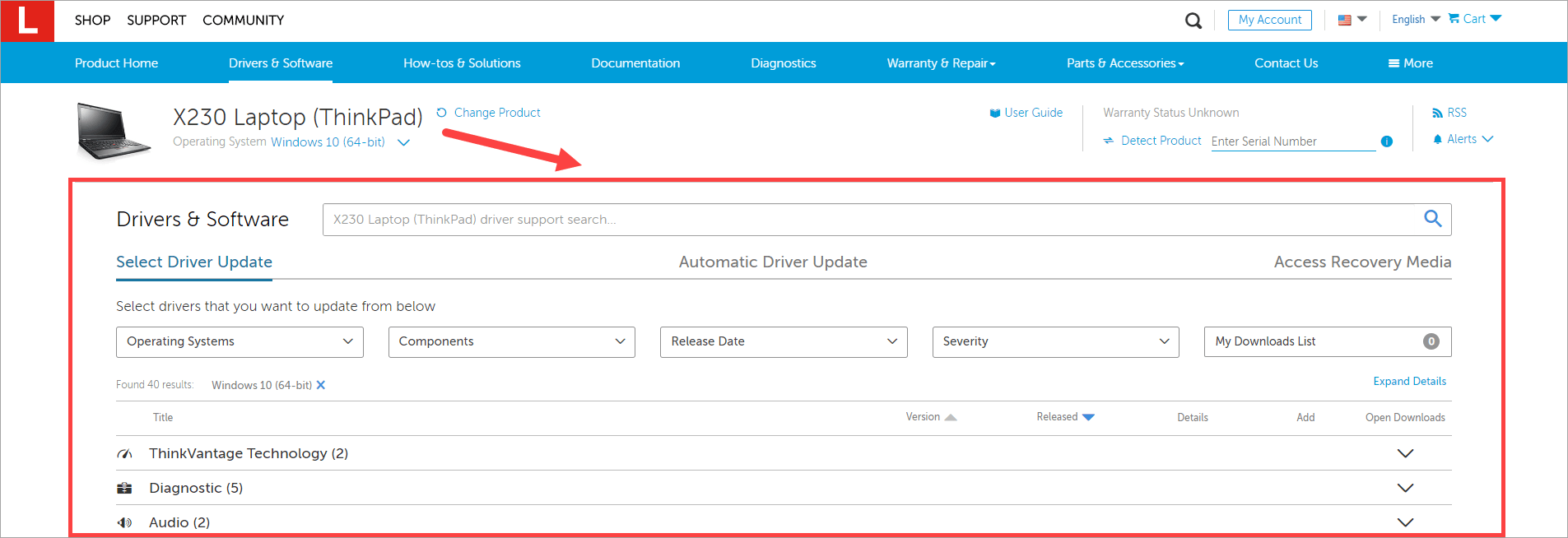Screen dimensions: 1568x538
Task: Click the Windows 10 (64-bit) OS link
Action: (328, 142)
